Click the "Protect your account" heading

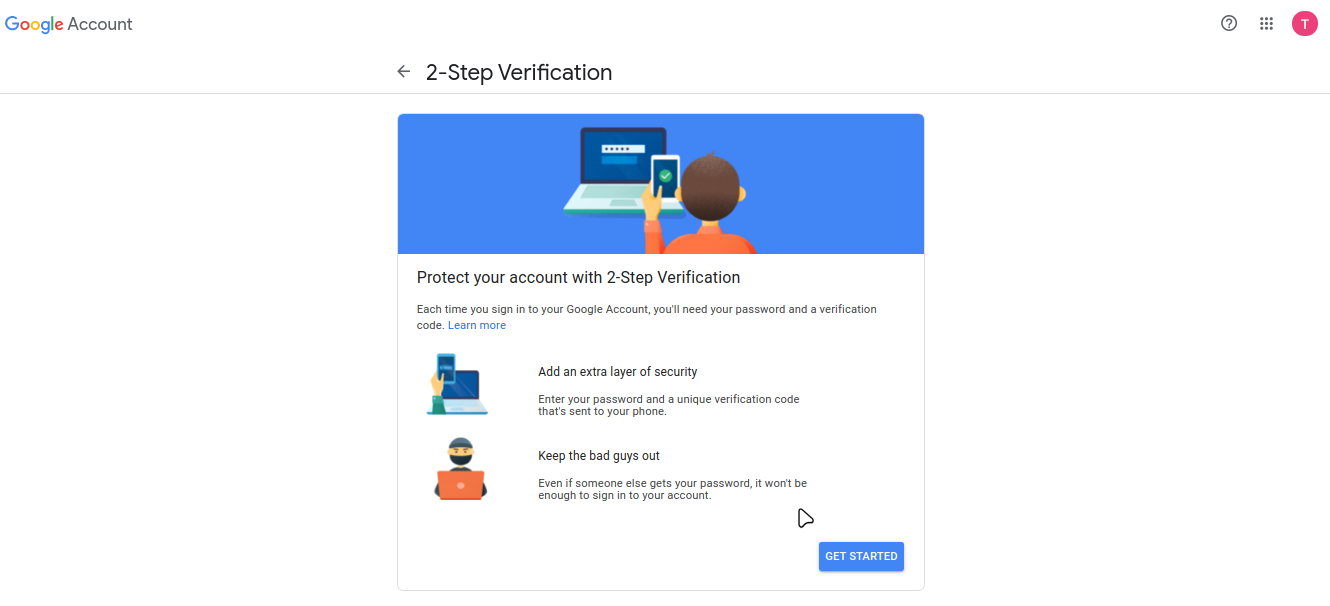[x=578, y=277]
